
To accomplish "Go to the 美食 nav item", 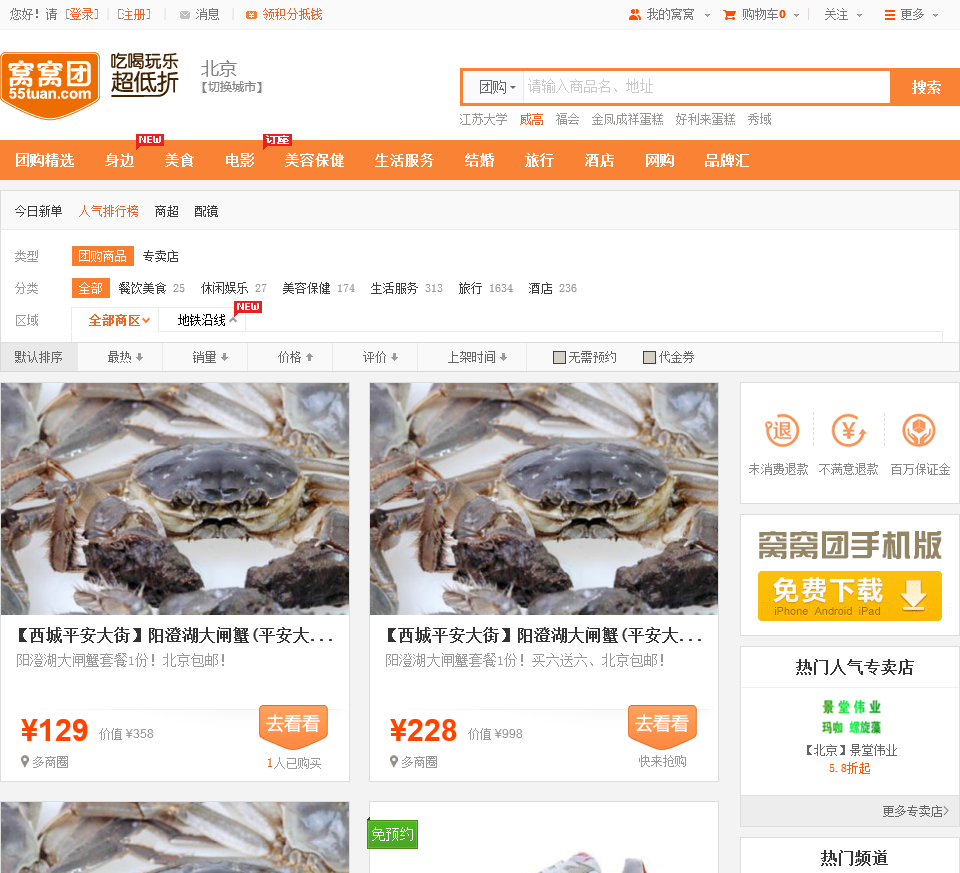I will pos(179,160).
